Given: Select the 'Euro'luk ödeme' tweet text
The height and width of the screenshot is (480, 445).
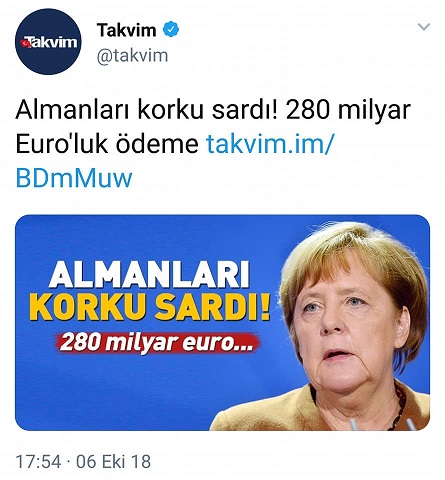Looking at the screenshot, I should click(x=107, y=144).
